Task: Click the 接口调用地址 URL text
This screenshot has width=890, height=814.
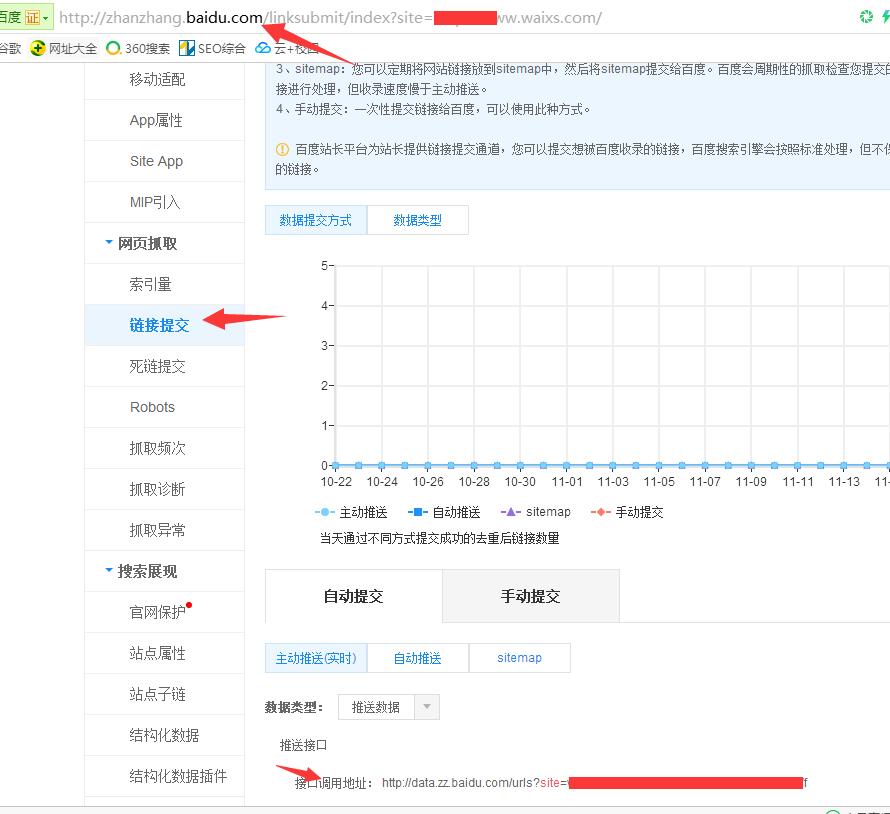Action: [x=594, y=783]
